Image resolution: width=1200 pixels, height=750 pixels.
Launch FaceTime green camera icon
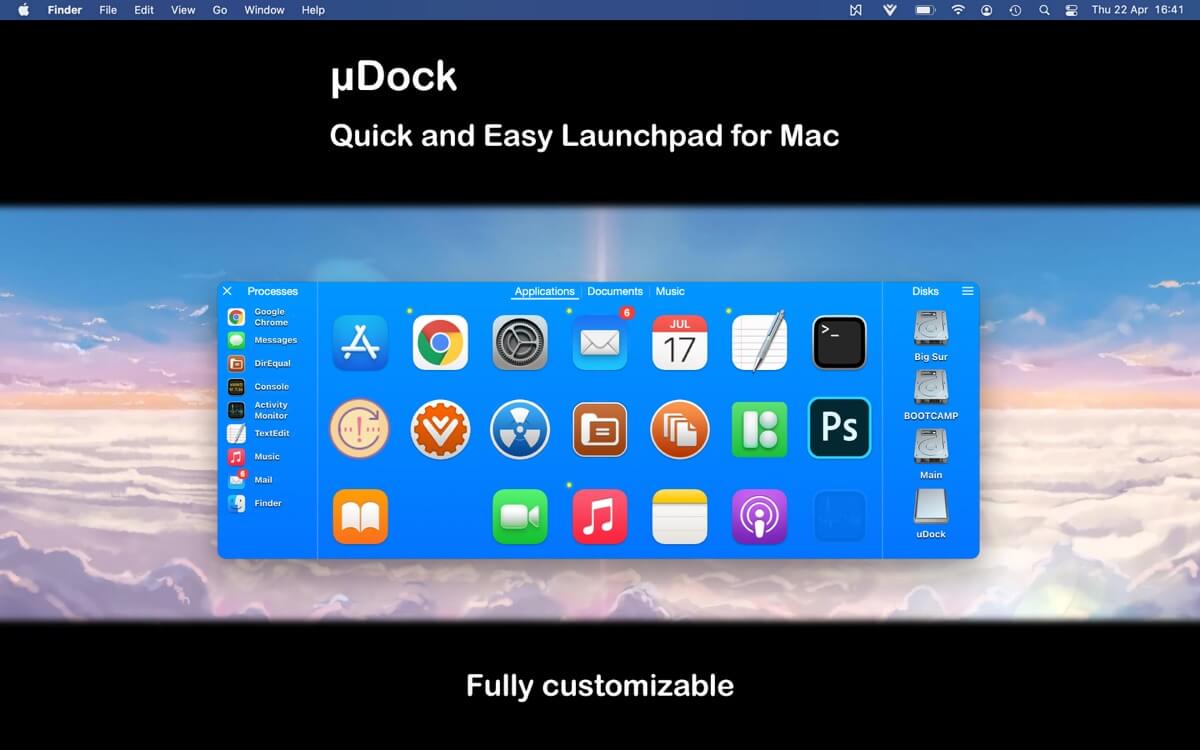(520, 517)
